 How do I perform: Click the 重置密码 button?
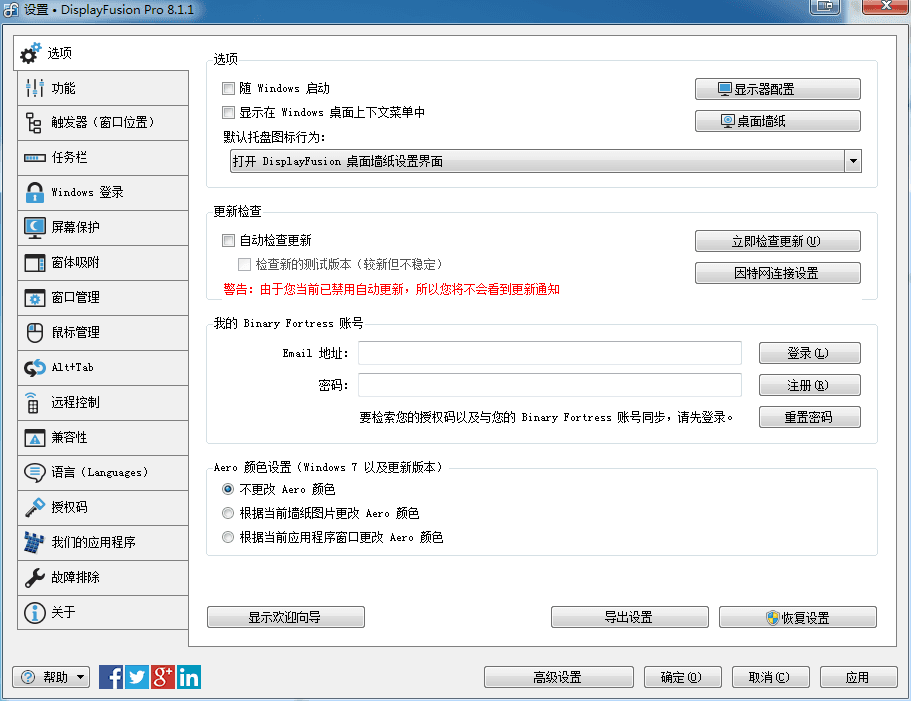pyautogui.click(x=809, y=417)
